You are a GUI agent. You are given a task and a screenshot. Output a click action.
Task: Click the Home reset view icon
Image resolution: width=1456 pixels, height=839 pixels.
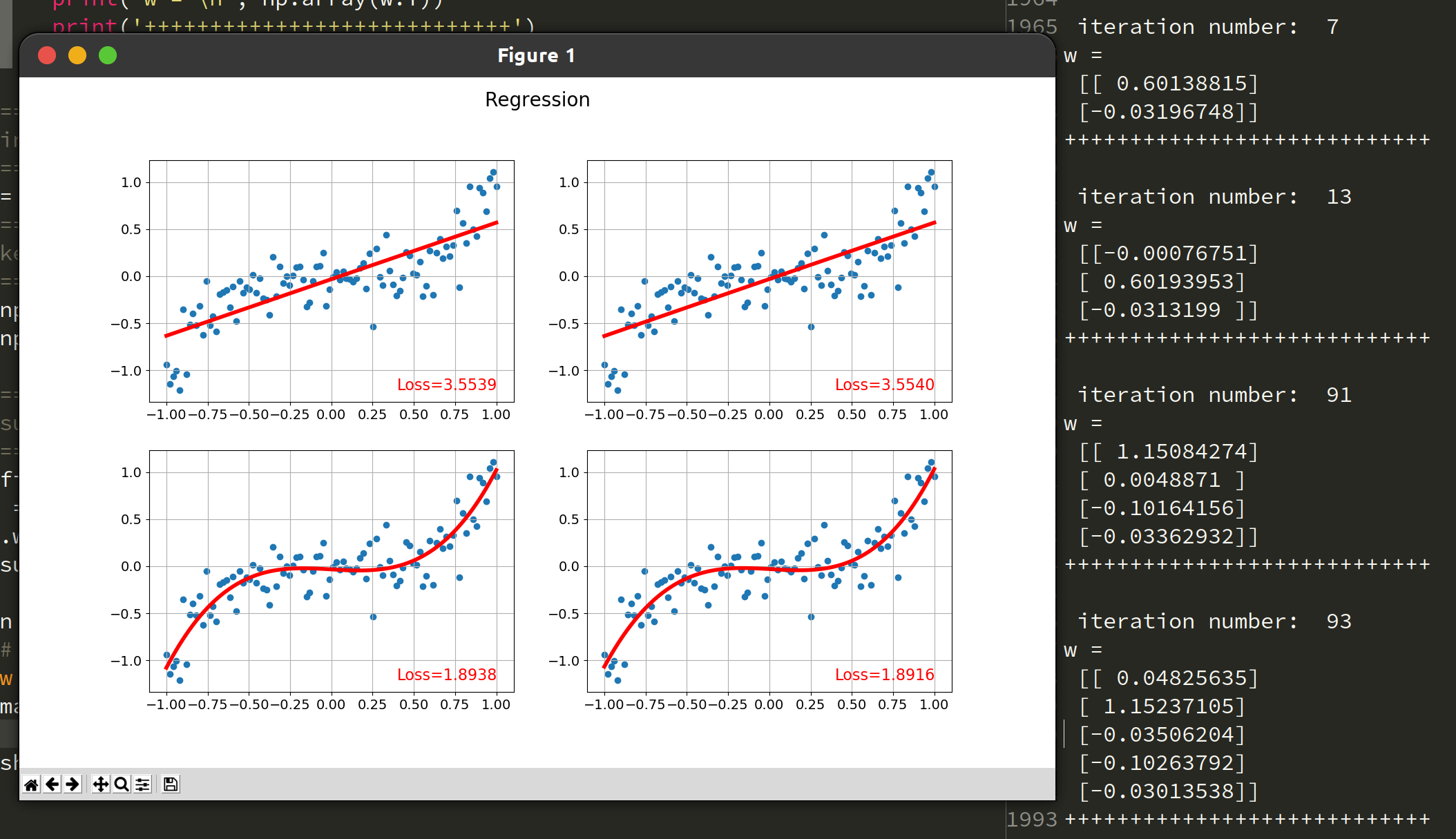click(31, 784)
